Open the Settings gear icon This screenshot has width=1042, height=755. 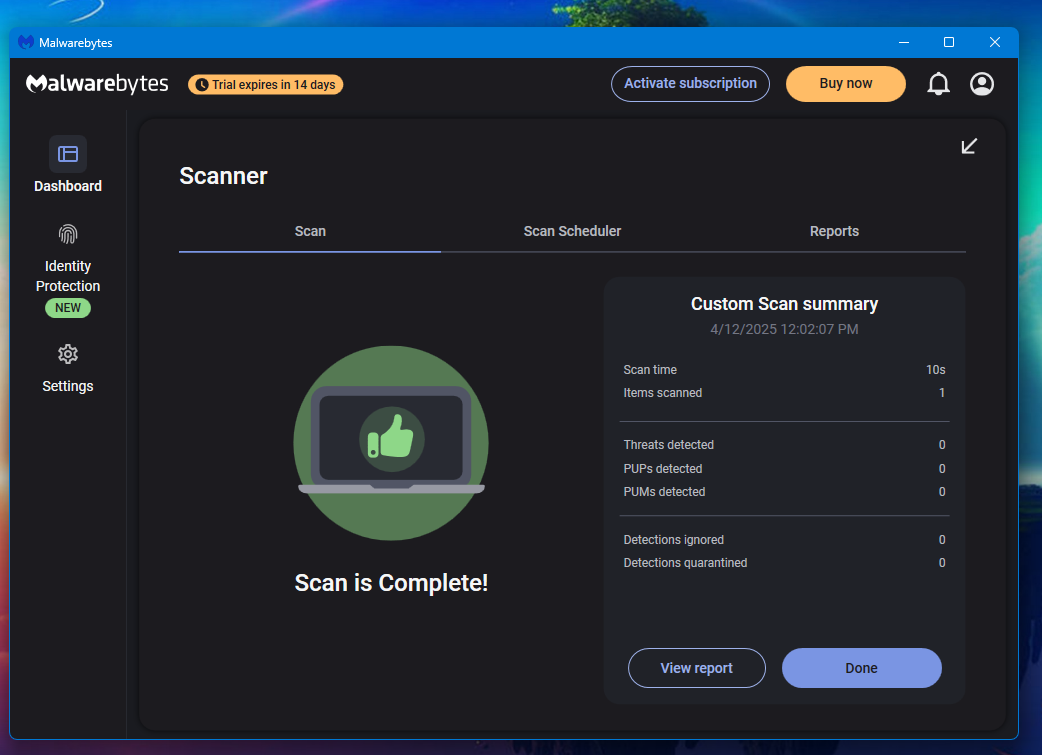(x=68, y=354)
